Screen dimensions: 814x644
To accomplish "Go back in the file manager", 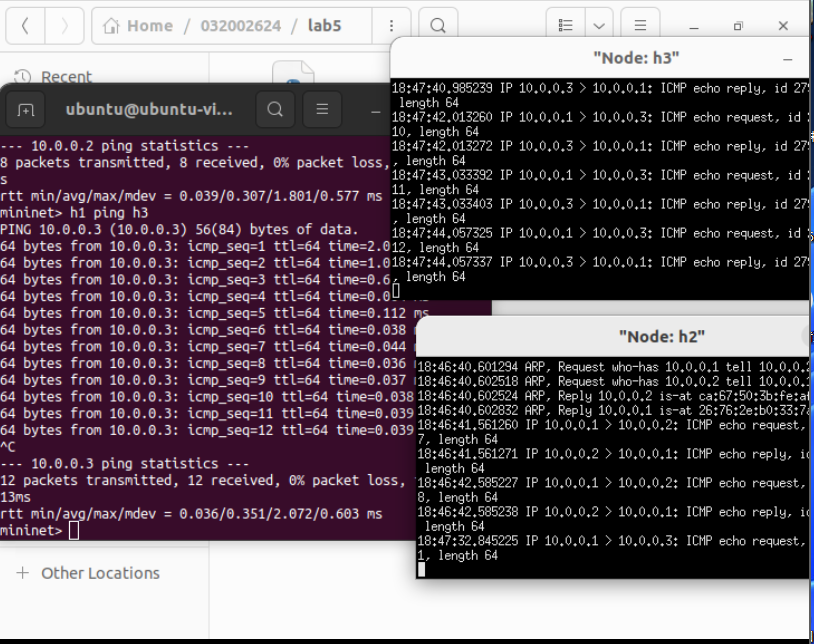I will [x=25, y=26].
